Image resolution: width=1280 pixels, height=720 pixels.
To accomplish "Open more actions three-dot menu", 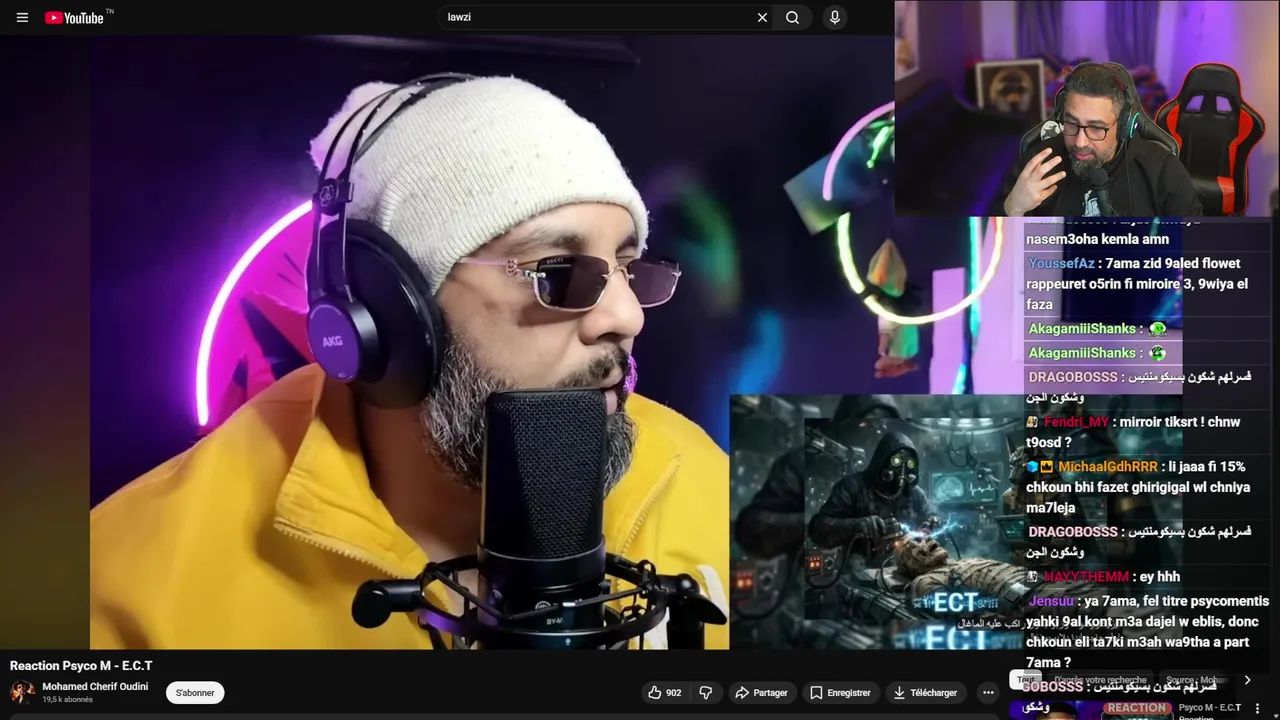I will click(x=988, y=692).
